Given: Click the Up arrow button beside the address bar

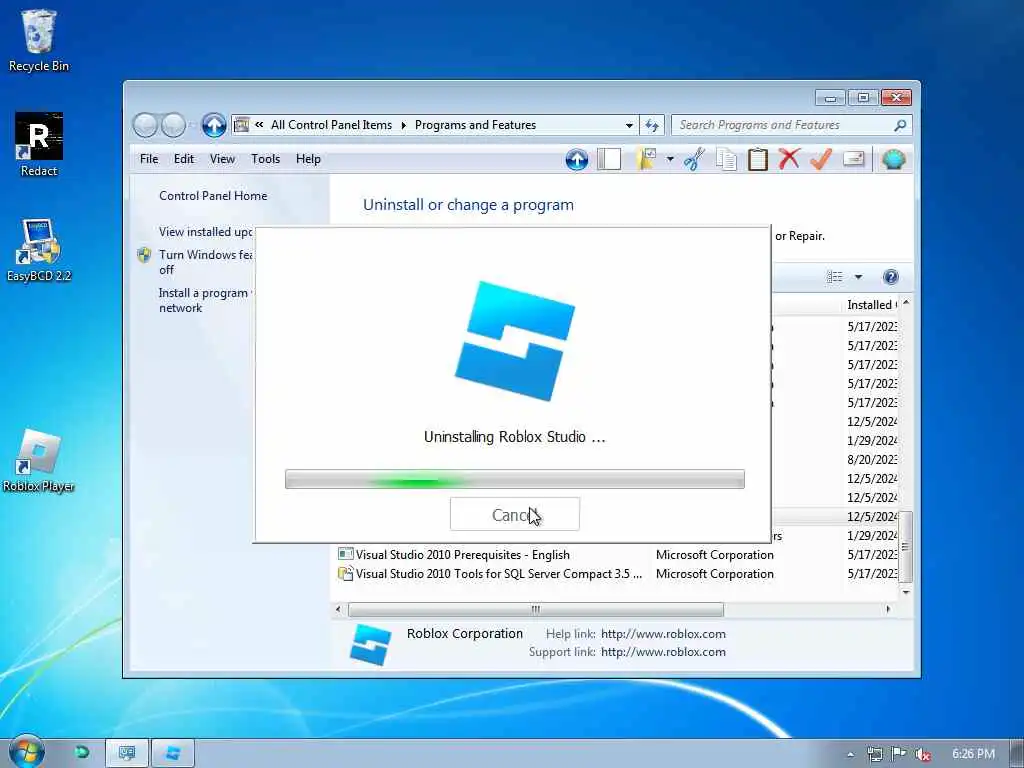Looking at the screenshot, I should coord(214,125).
